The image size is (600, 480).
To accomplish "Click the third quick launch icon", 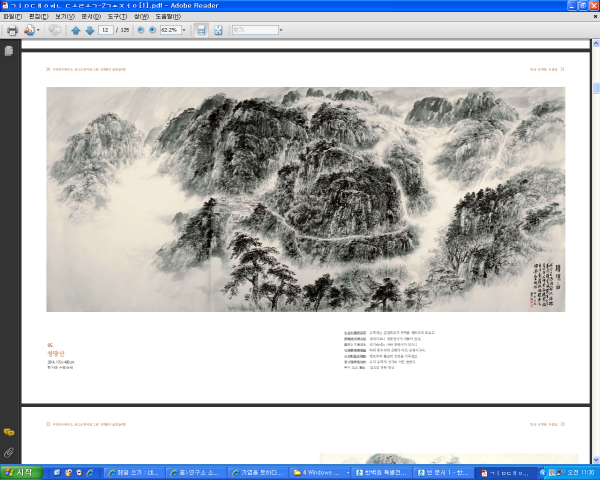I will pos(79,473).
